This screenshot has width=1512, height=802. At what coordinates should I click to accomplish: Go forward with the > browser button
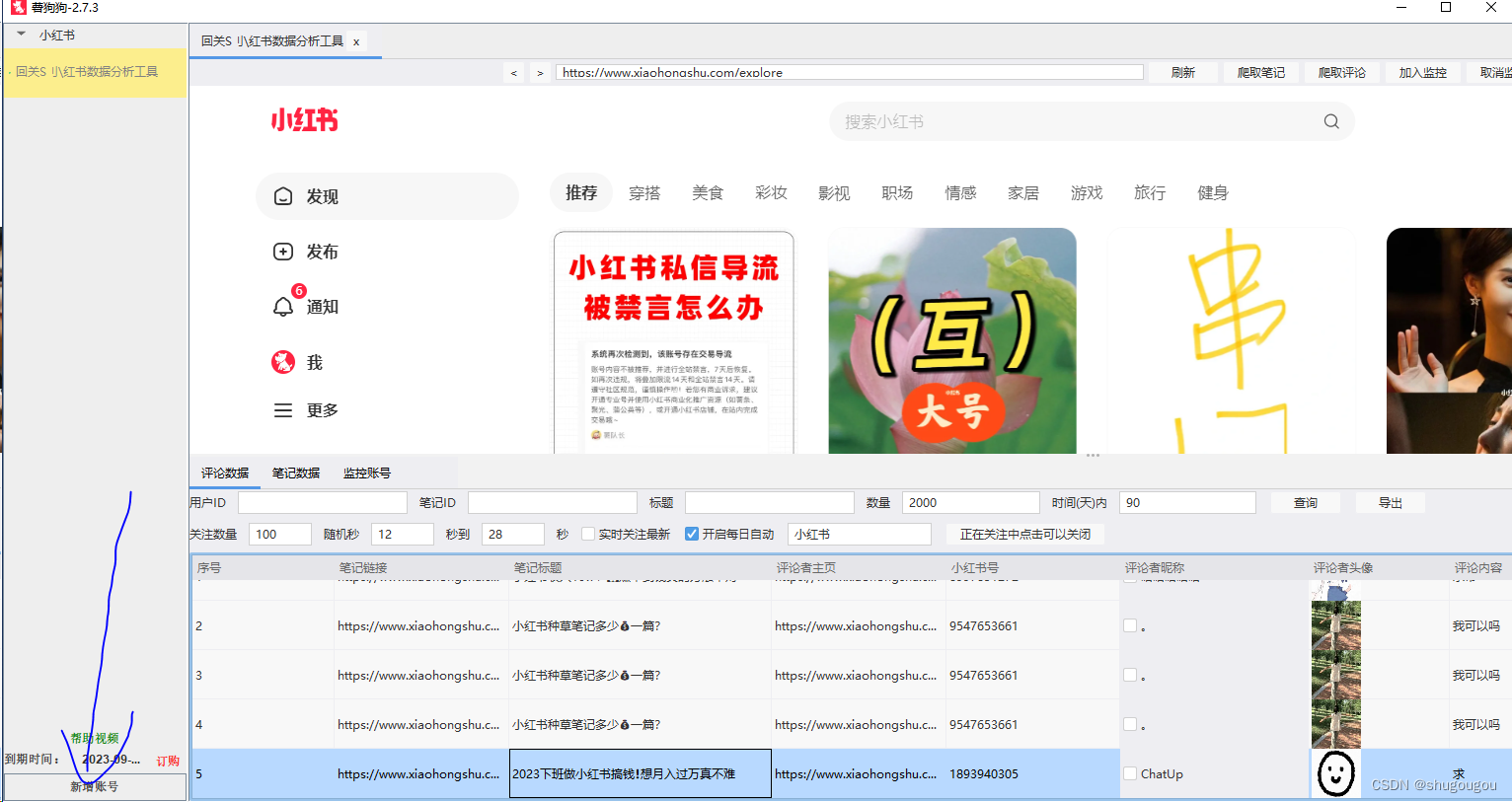click(540, 73)
